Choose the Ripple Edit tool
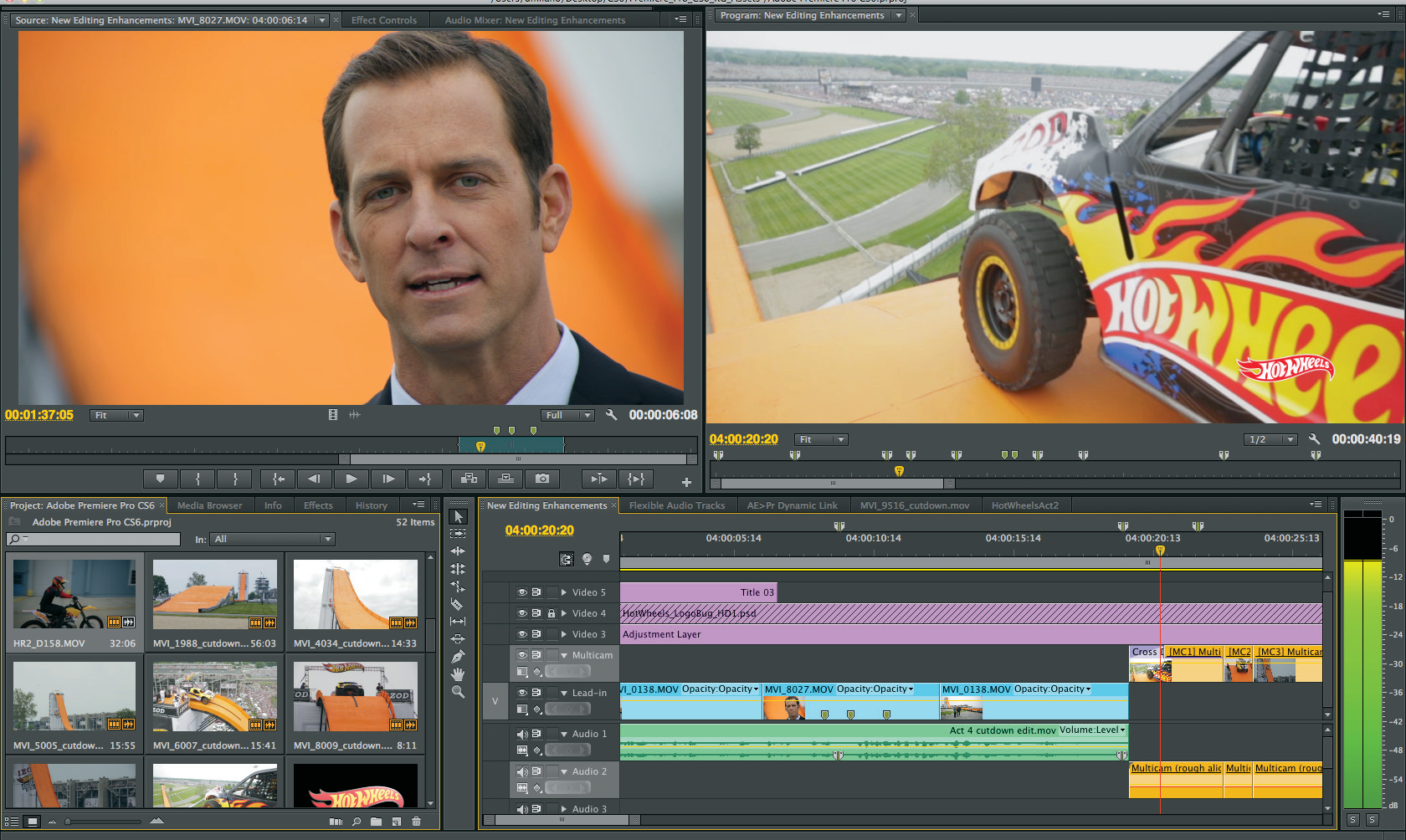This screenshot has height=840, width=1406. [x=458, y=551]
